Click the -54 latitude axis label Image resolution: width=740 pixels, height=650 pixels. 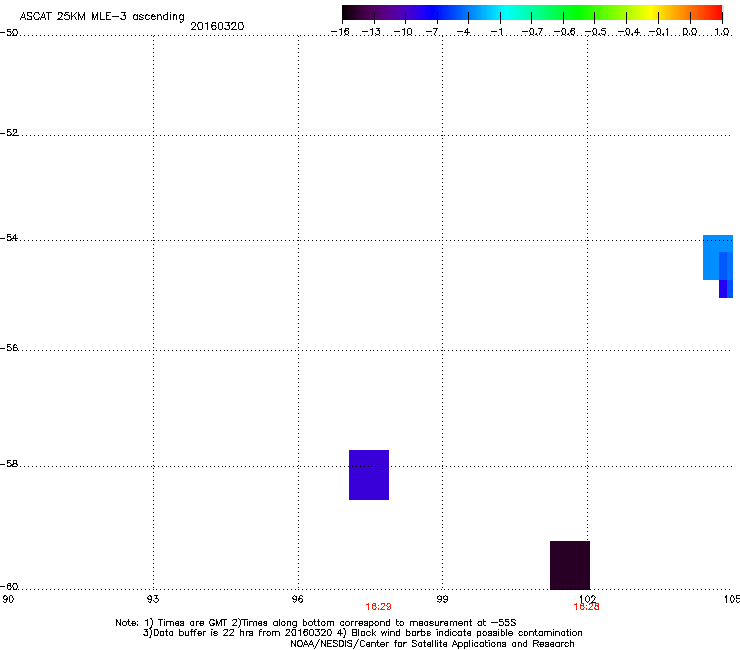click(x=9, y=238)
